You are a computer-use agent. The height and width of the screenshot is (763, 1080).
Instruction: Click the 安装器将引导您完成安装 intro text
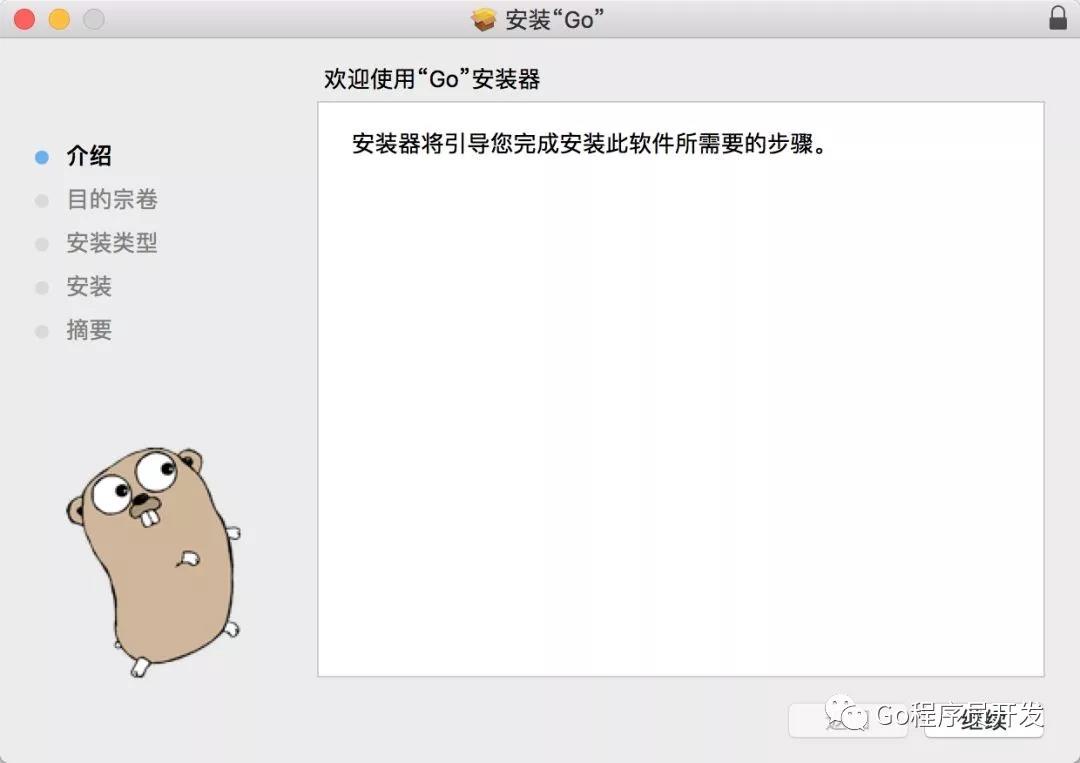click(x=589, y=143)
